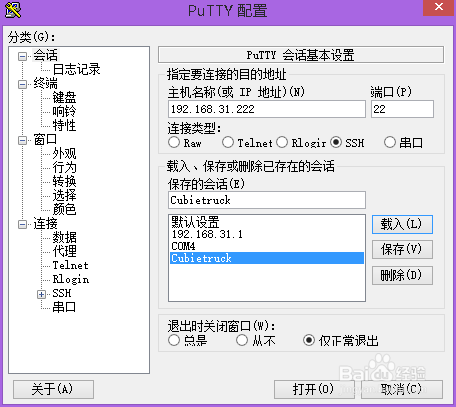Click 关于(A) about button
456x407 pixels.
[53, 389]
